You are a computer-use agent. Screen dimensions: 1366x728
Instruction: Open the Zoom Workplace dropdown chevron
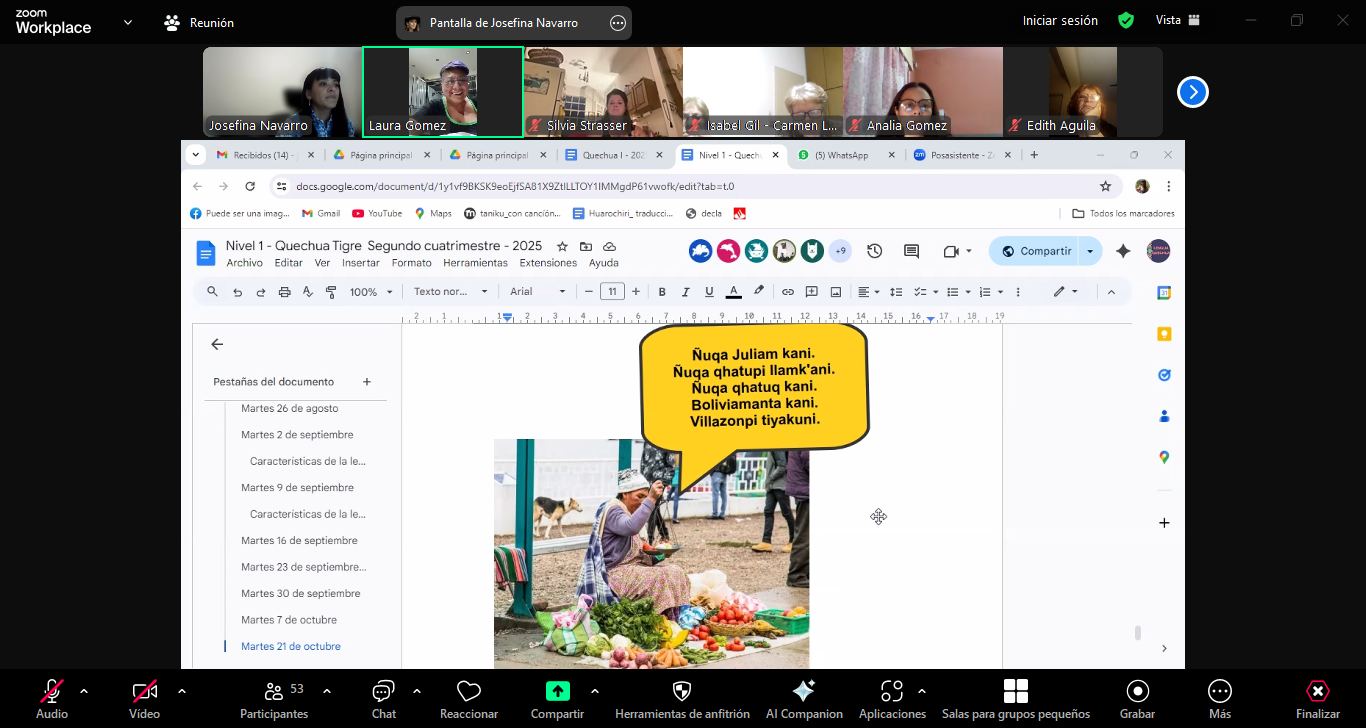(x=127, y=22)
